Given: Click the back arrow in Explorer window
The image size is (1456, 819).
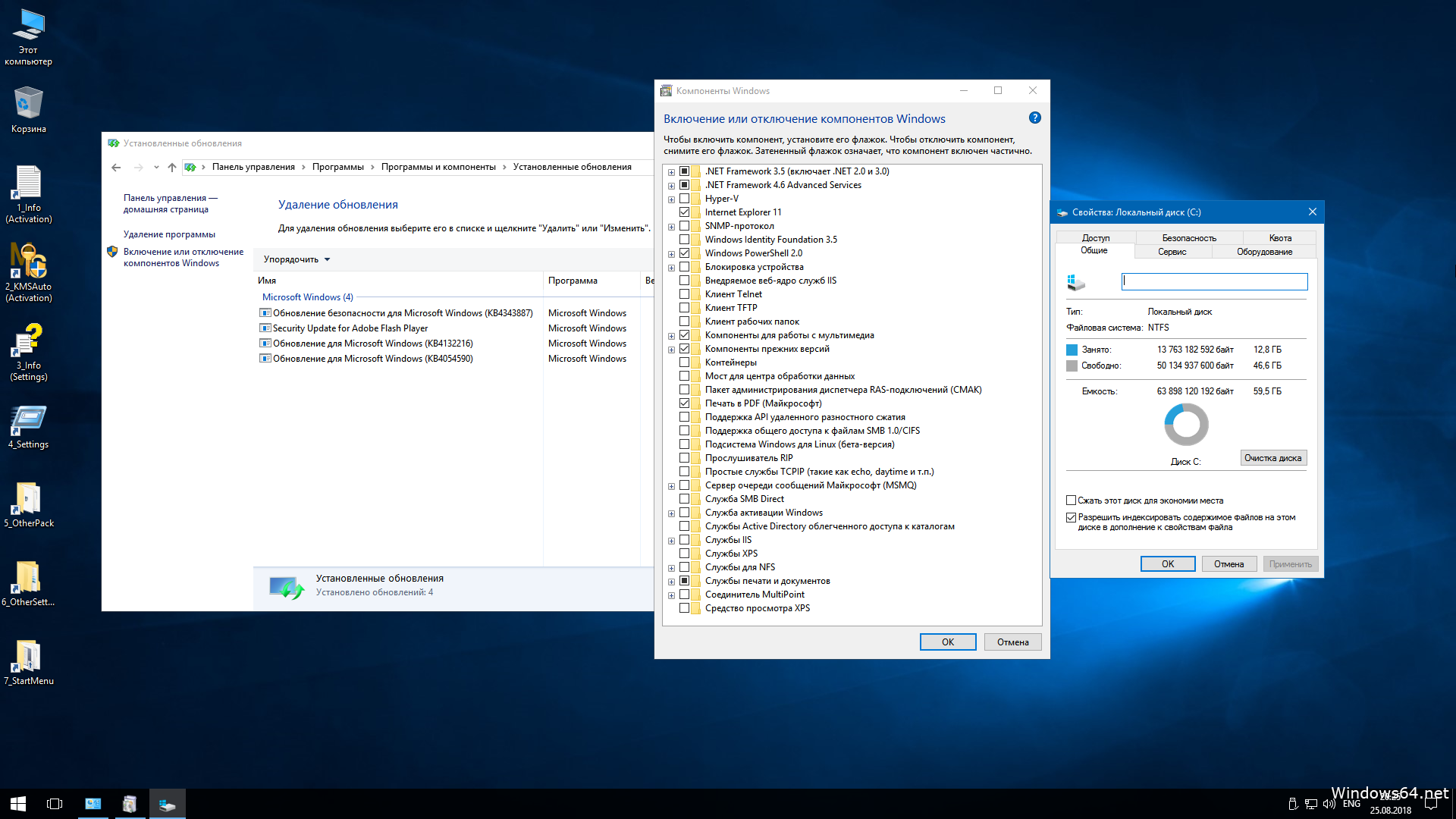Looking at the screenshot, I should coord(116,168).
